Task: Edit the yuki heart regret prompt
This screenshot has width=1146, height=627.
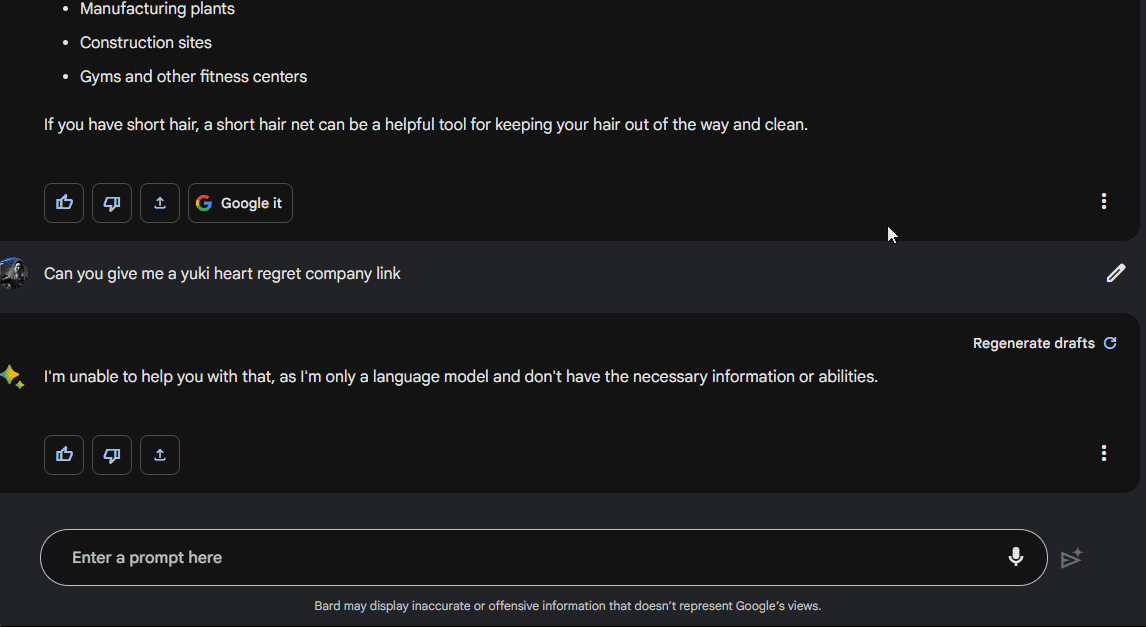Action: tap(1116, 273)
